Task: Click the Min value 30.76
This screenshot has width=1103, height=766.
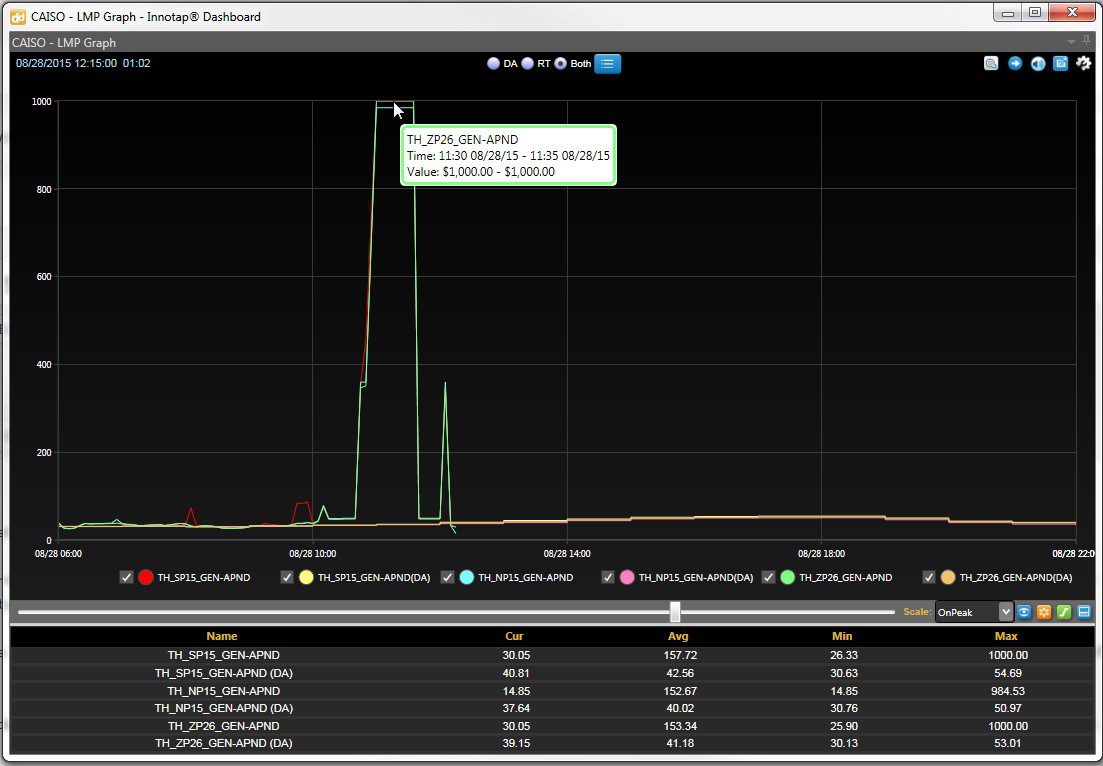Action: click(843, 708)
